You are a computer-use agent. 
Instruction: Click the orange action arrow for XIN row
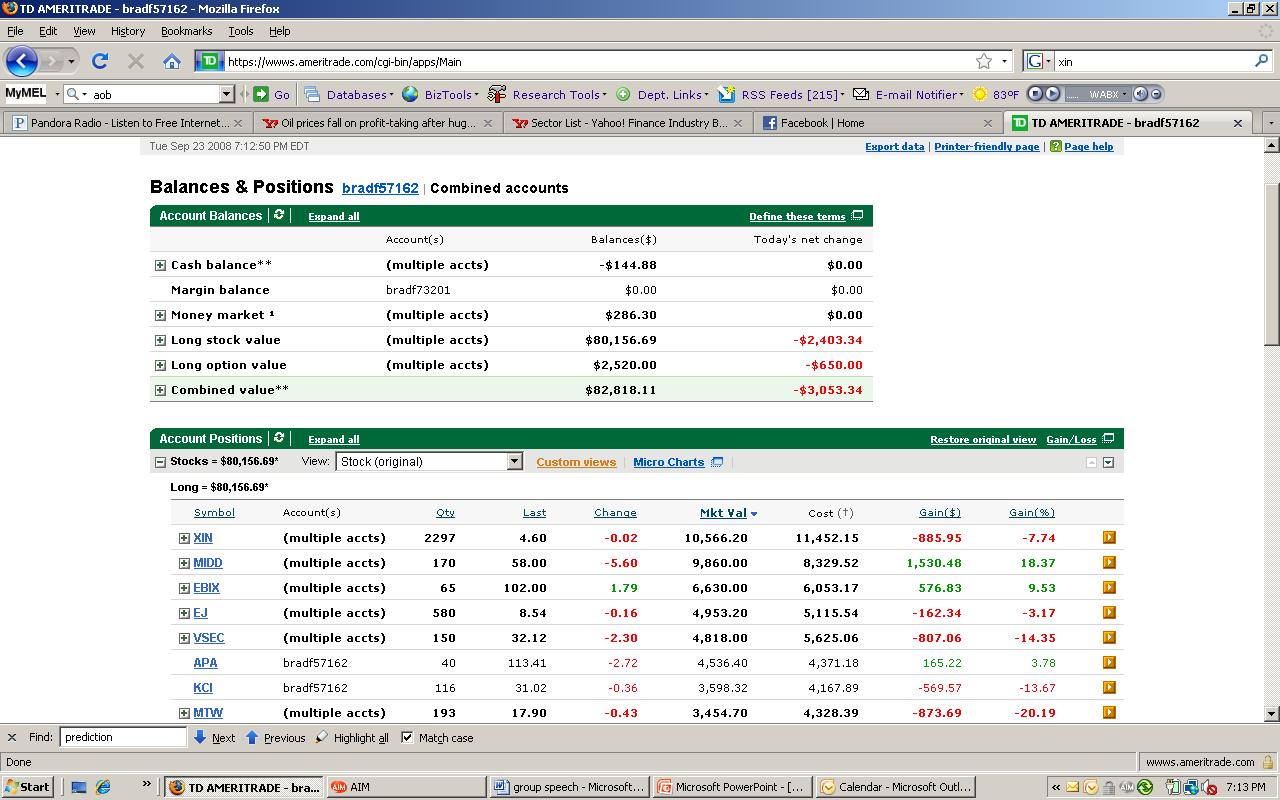1109,537
